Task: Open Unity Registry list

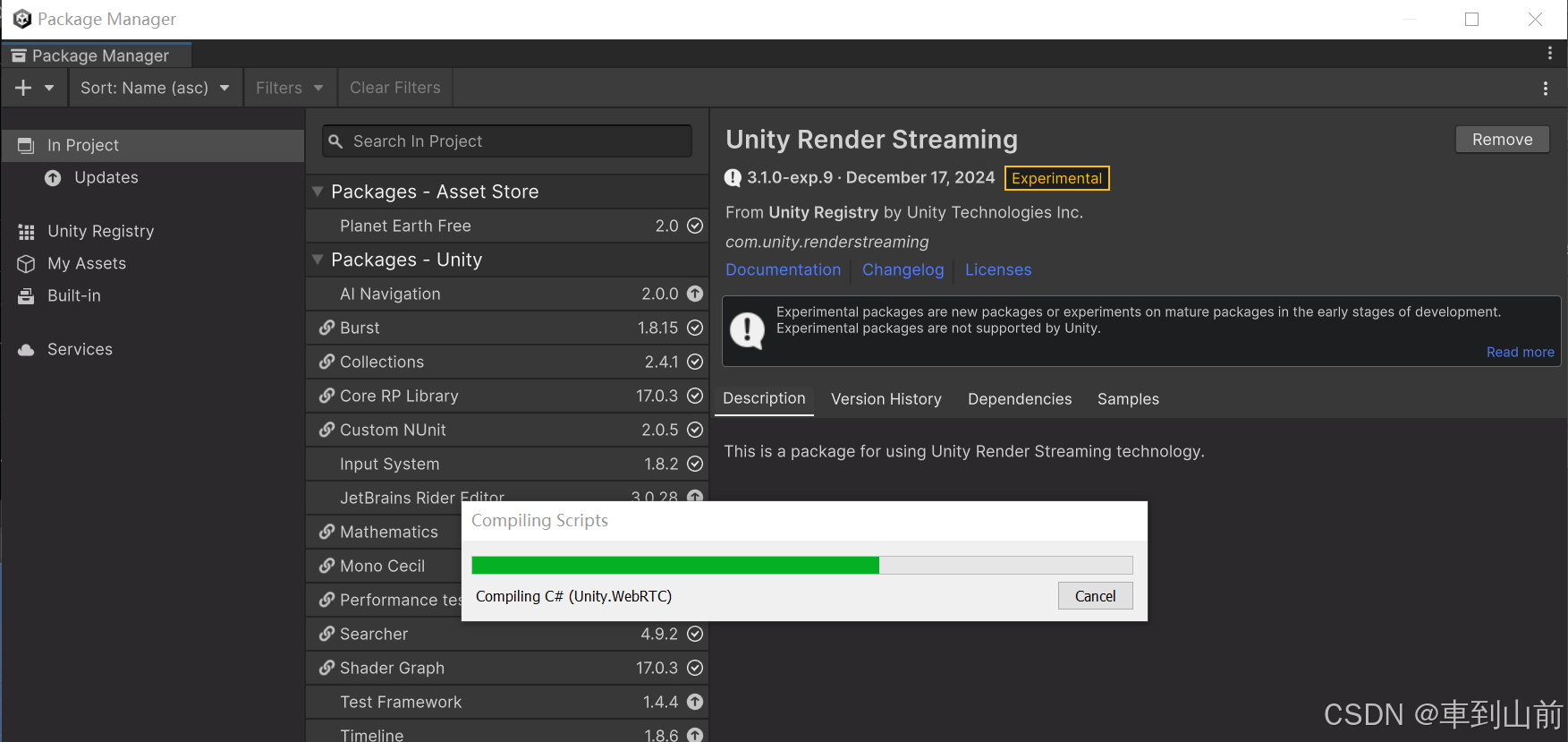Action: [x=153, y=231]
